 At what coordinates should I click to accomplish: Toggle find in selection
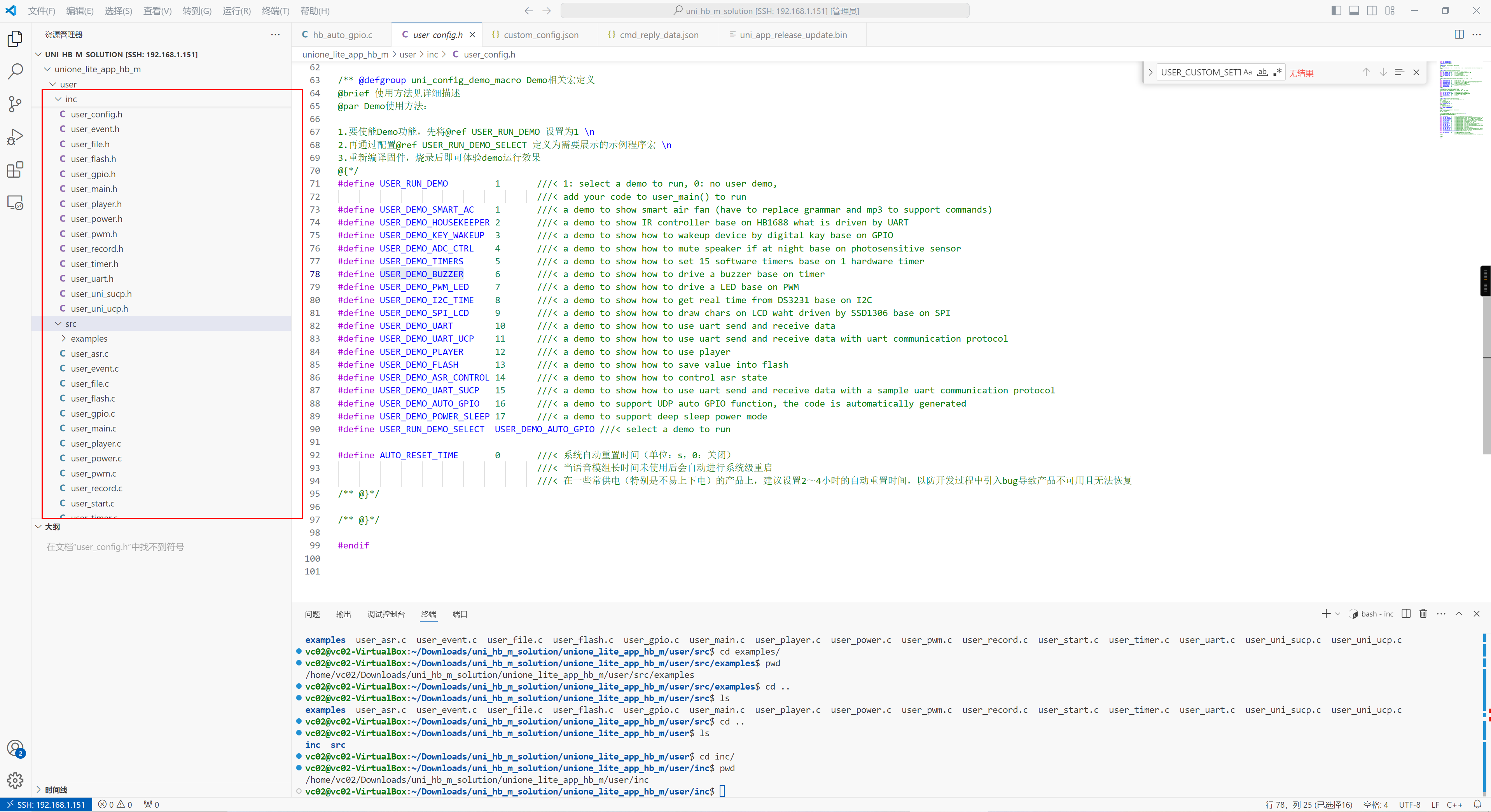pyautogui.click(x=1400, y=72)
